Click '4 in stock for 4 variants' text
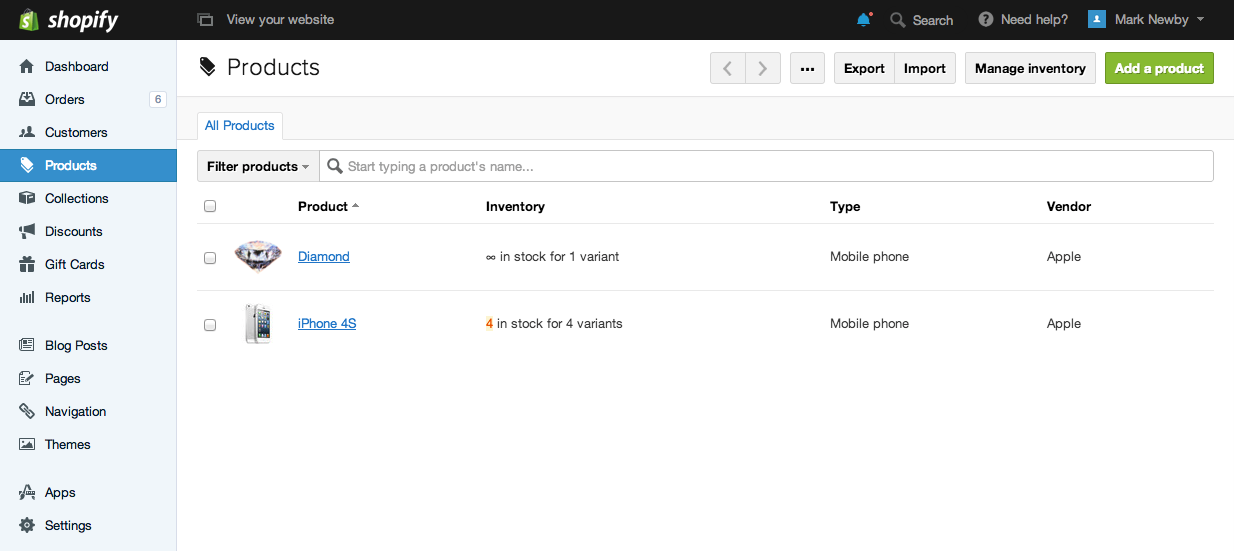The width and height of the screenshot is (1234, 551). click(554, 323)
